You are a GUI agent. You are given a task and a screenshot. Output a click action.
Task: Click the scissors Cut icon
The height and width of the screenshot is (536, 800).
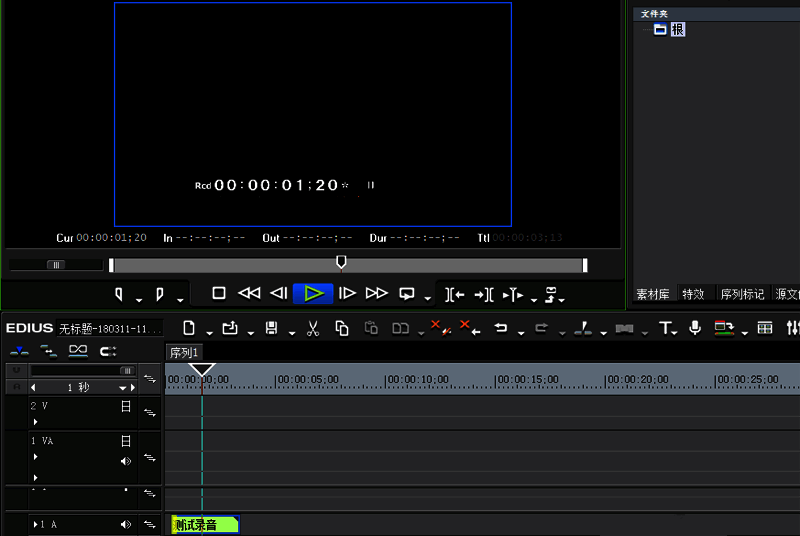(x=312, y=328)
